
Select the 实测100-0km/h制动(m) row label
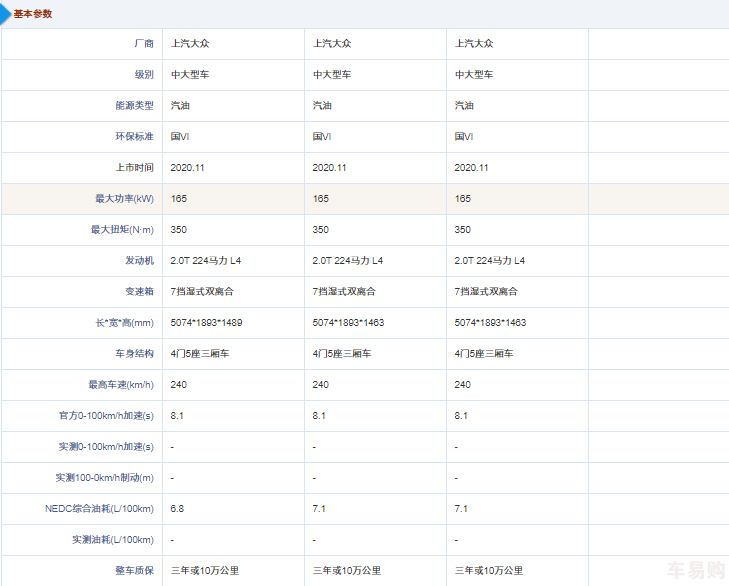coord(105,478)
